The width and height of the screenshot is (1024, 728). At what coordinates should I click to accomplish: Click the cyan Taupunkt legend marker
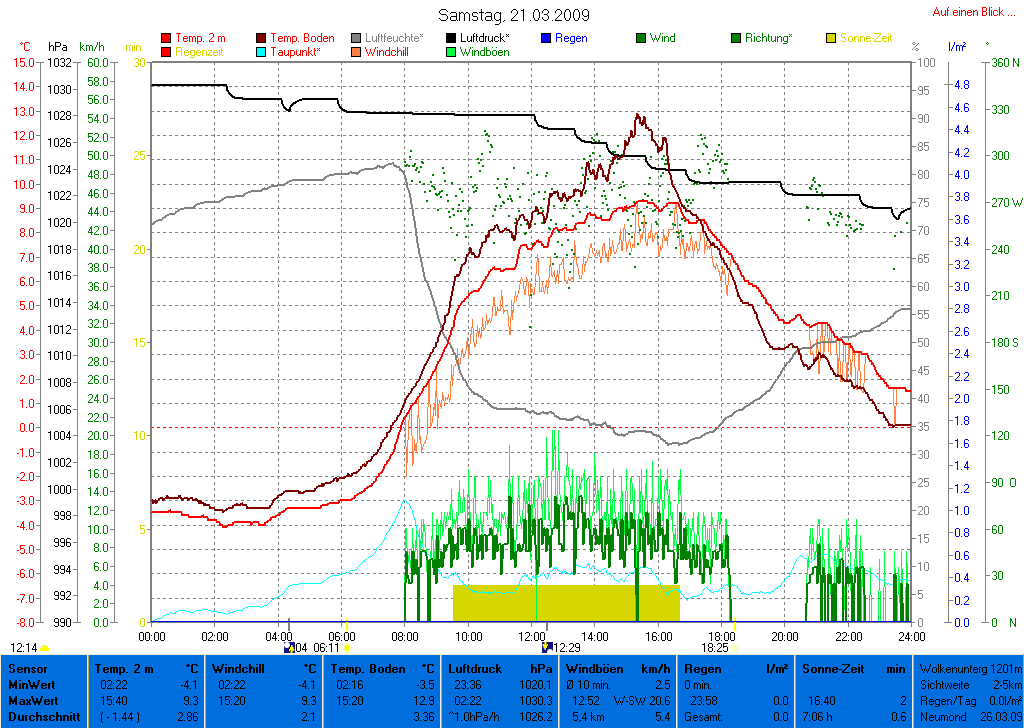(262, 52)
